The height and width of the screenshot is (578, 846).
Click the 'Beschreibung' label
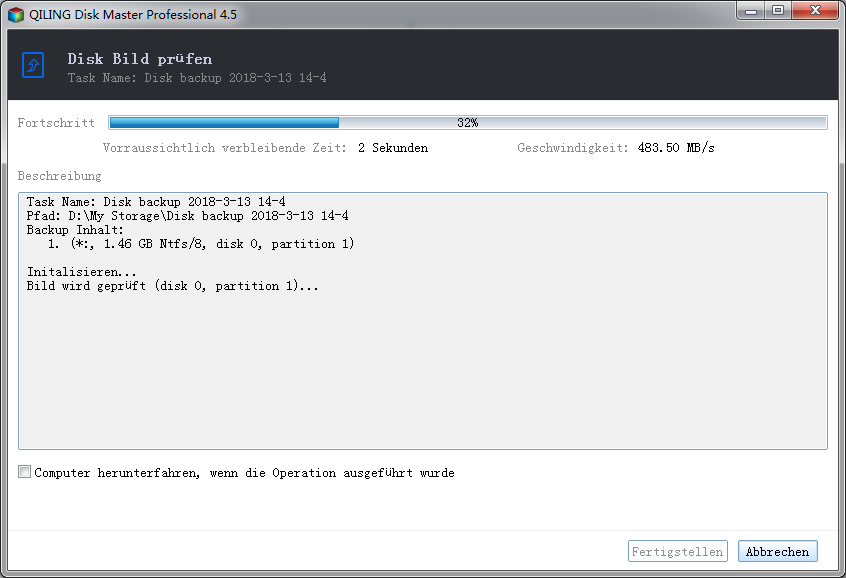click(59, 176)
